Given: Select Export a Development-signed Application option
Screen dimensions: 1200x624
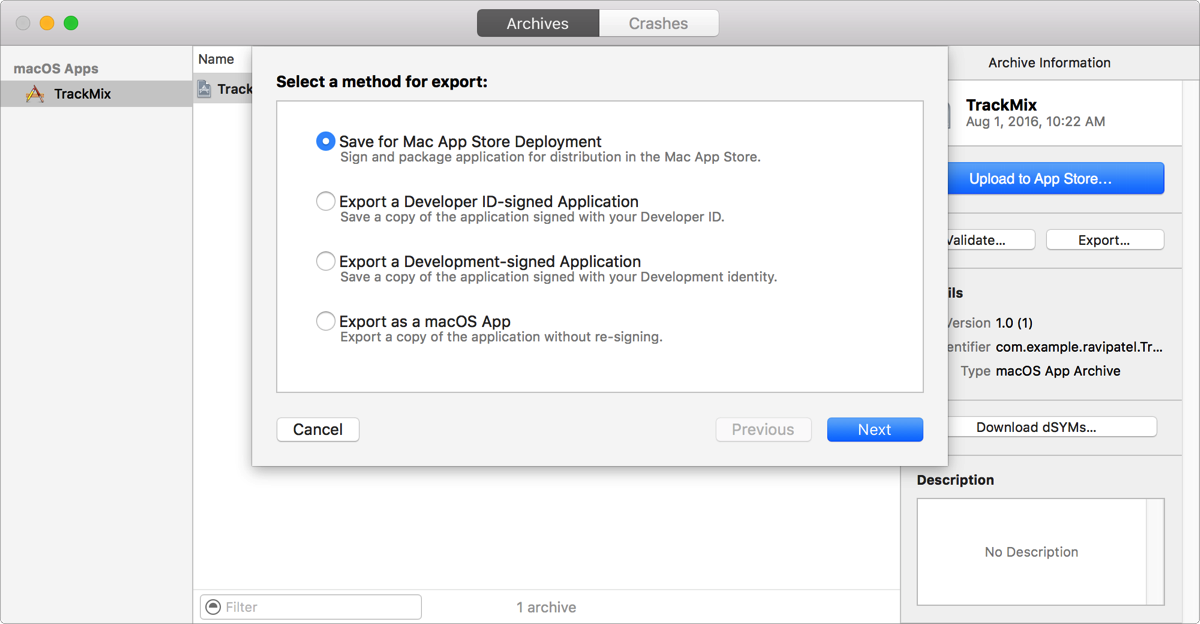Looking at the screenshot, I should [325, 262].
